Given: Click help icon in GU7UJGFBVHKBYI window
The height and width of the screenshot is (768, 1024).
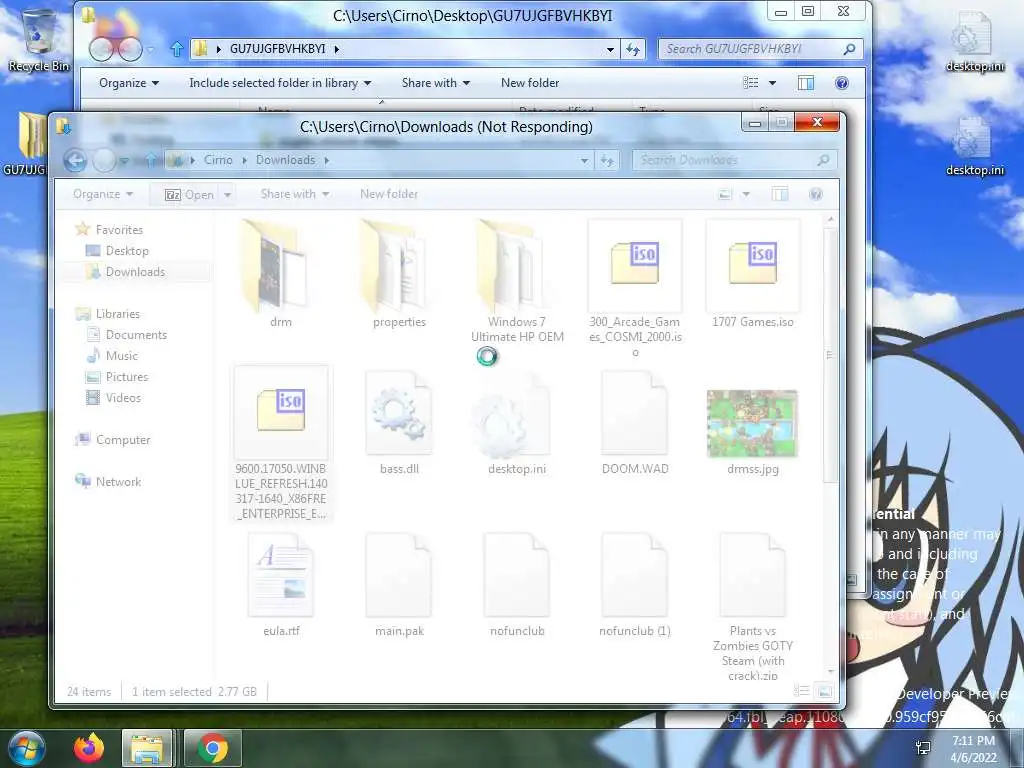Looking at the screenshot, I should pos(842,83).
